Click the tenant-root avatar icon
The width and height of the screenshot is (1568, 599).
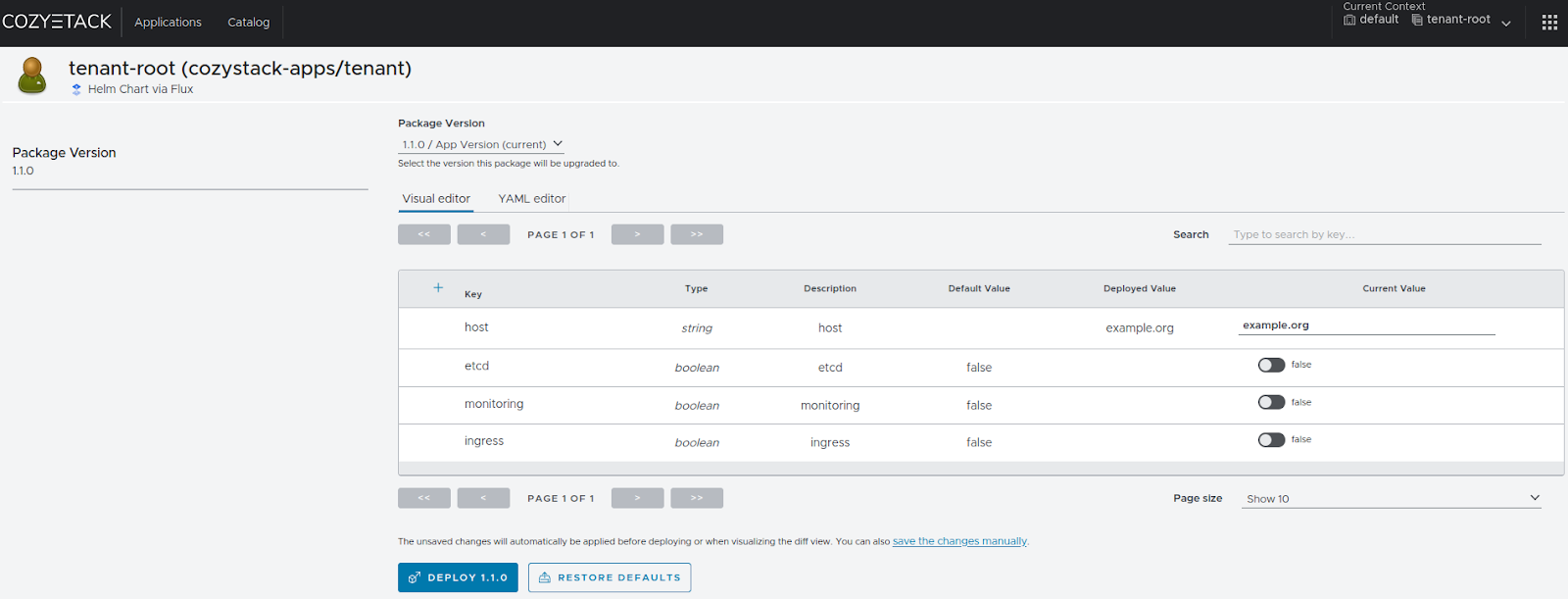pyautogui.click(x=32, y=75)
